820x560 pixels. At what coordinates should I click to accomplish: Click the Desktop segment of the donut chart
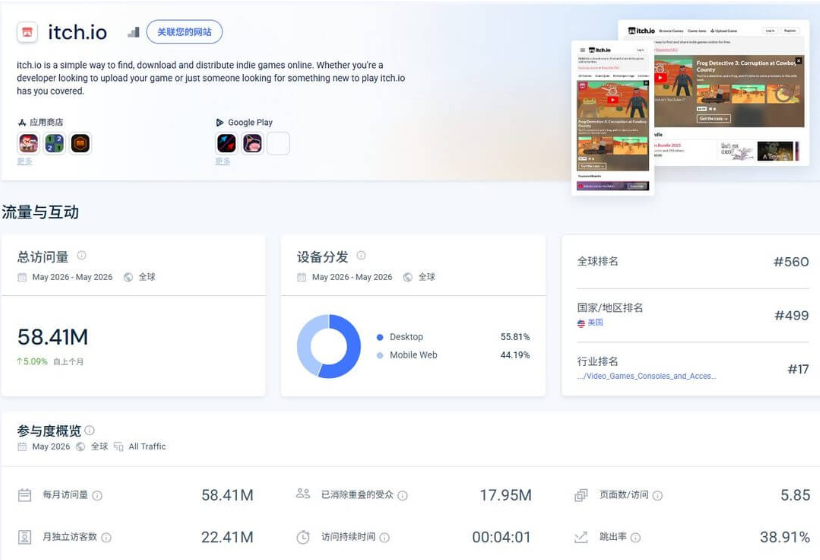pyautogui.click(x=352, y=346)
